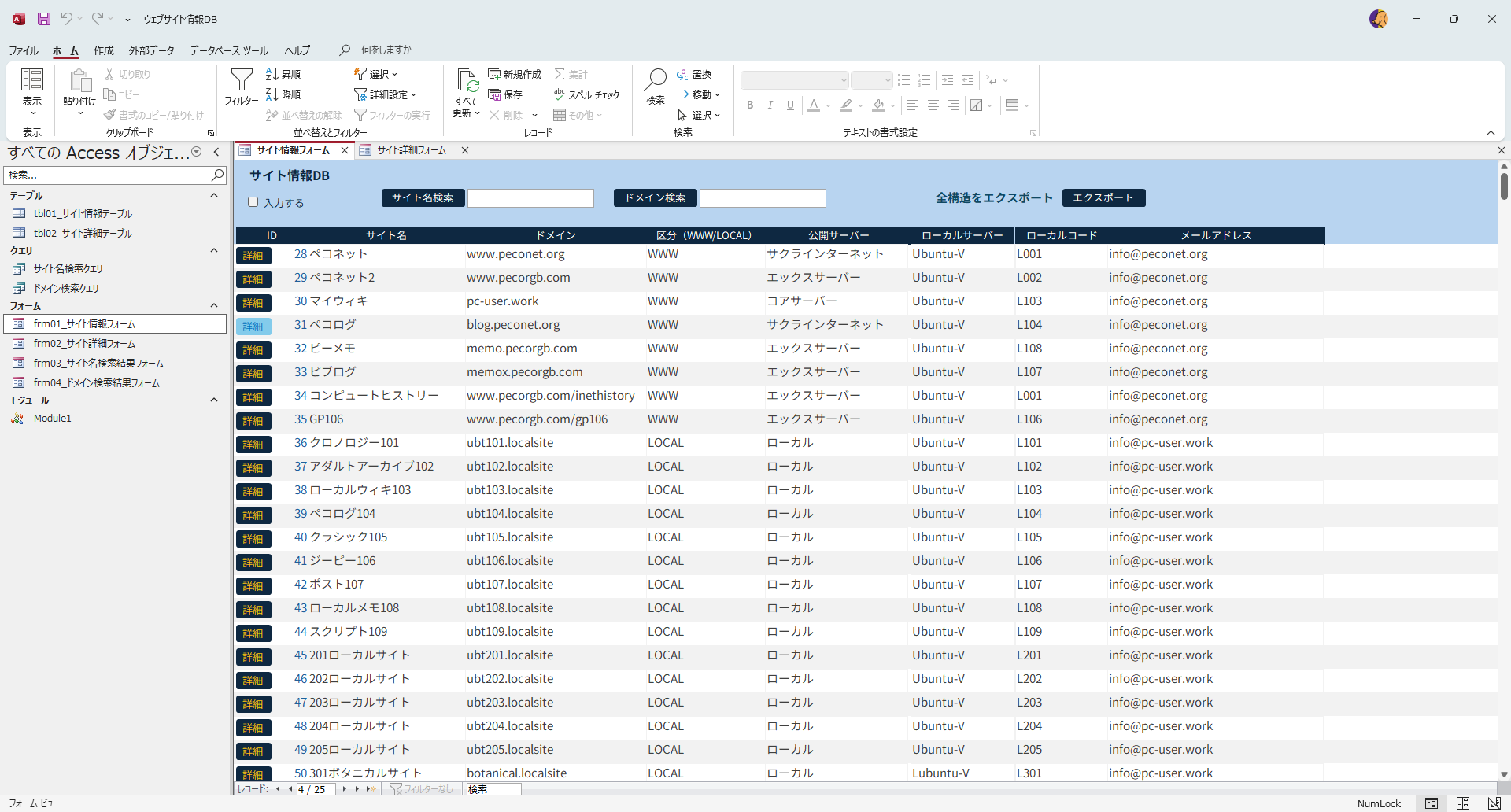Click すべて更新 refresh icon
Viewport: 1511px width, 812px height.
click(467, 80)
